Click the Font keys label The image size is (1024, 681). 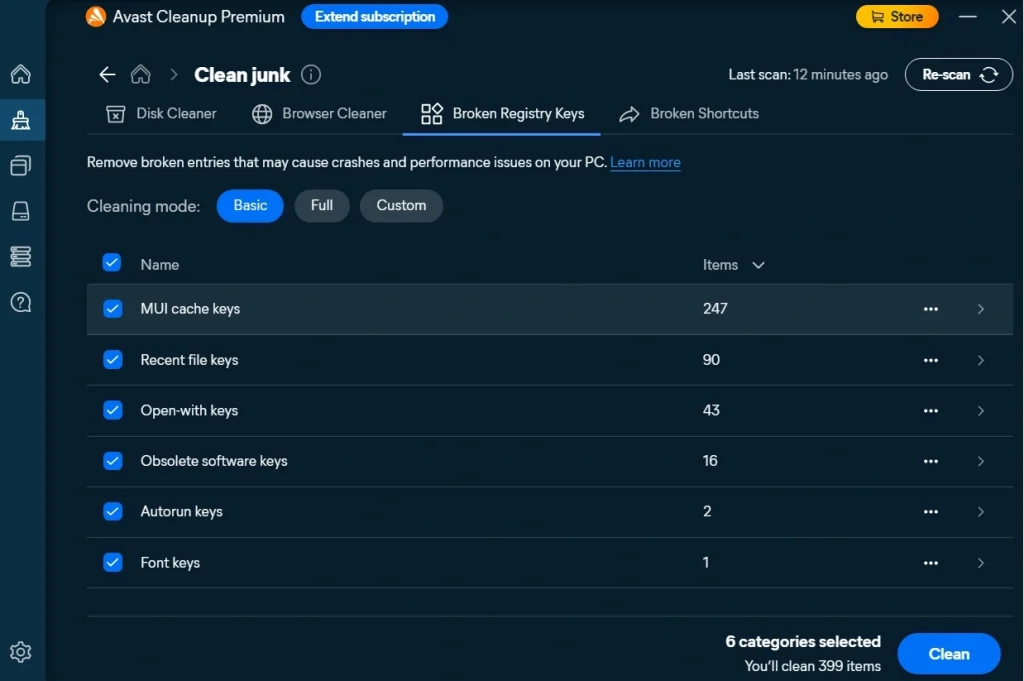coord(170,563)
